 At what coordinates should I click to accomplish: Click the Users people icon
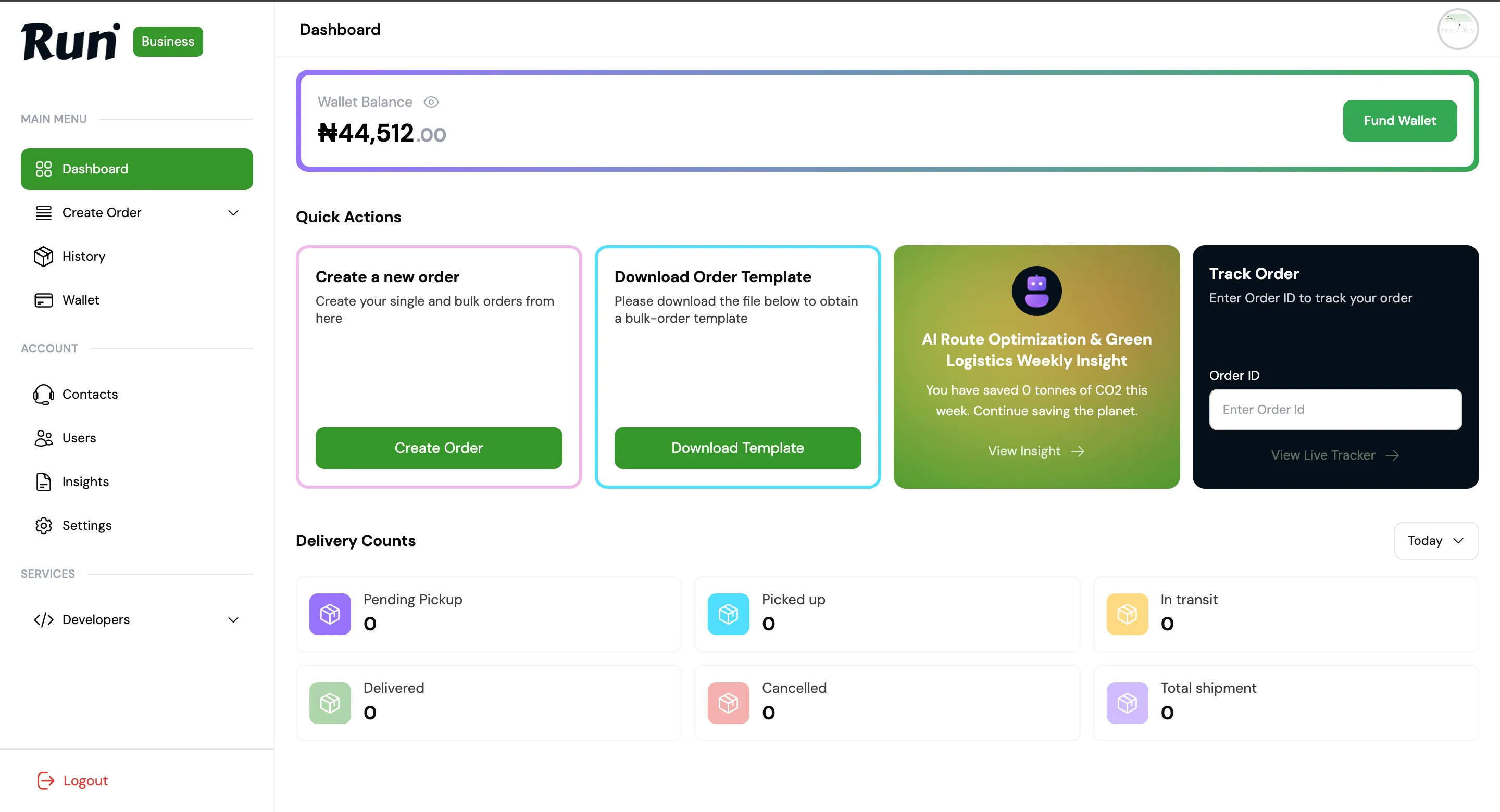tap(44, 438)
